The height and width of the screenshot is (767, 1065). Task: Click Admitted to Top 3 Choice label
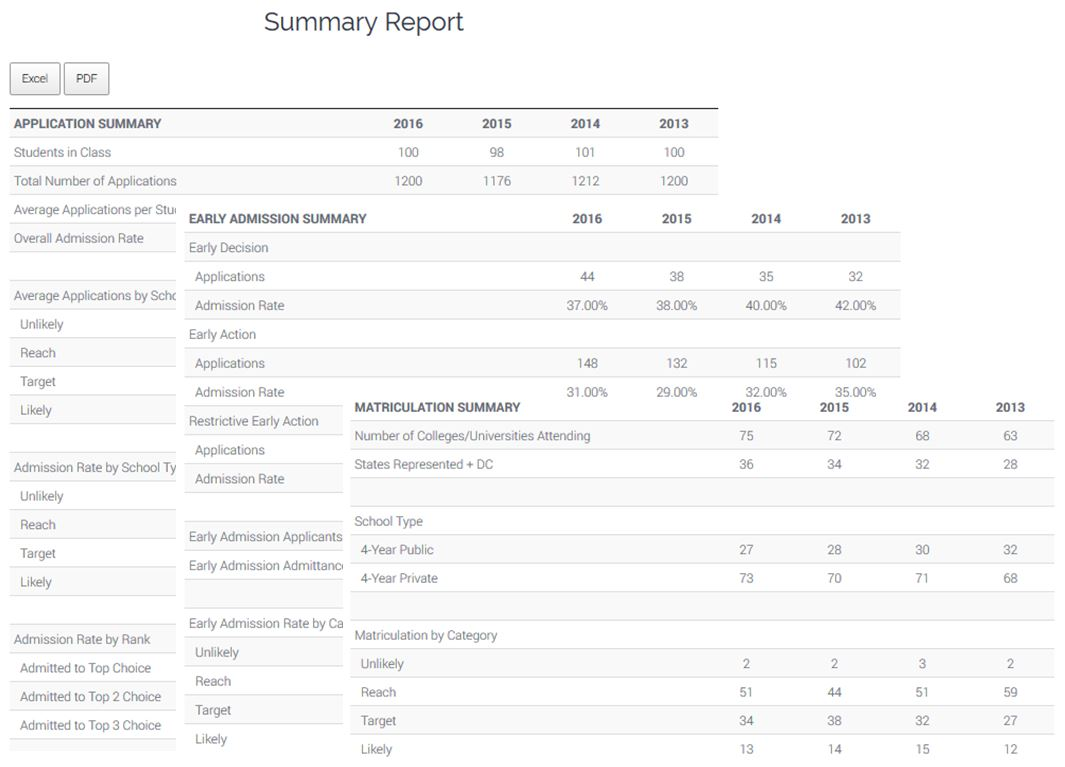tap(90, 725)
